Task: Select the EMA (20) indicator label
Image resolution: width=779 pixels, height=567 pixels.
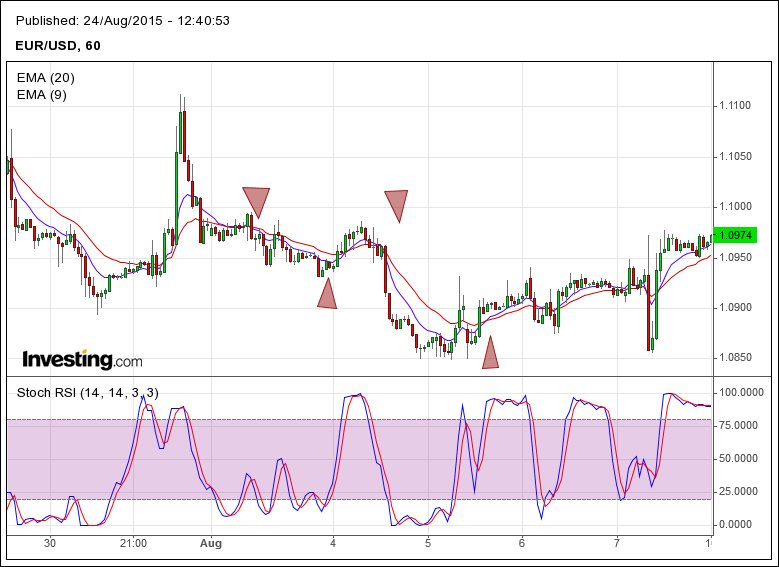Action: click(46, 77)
